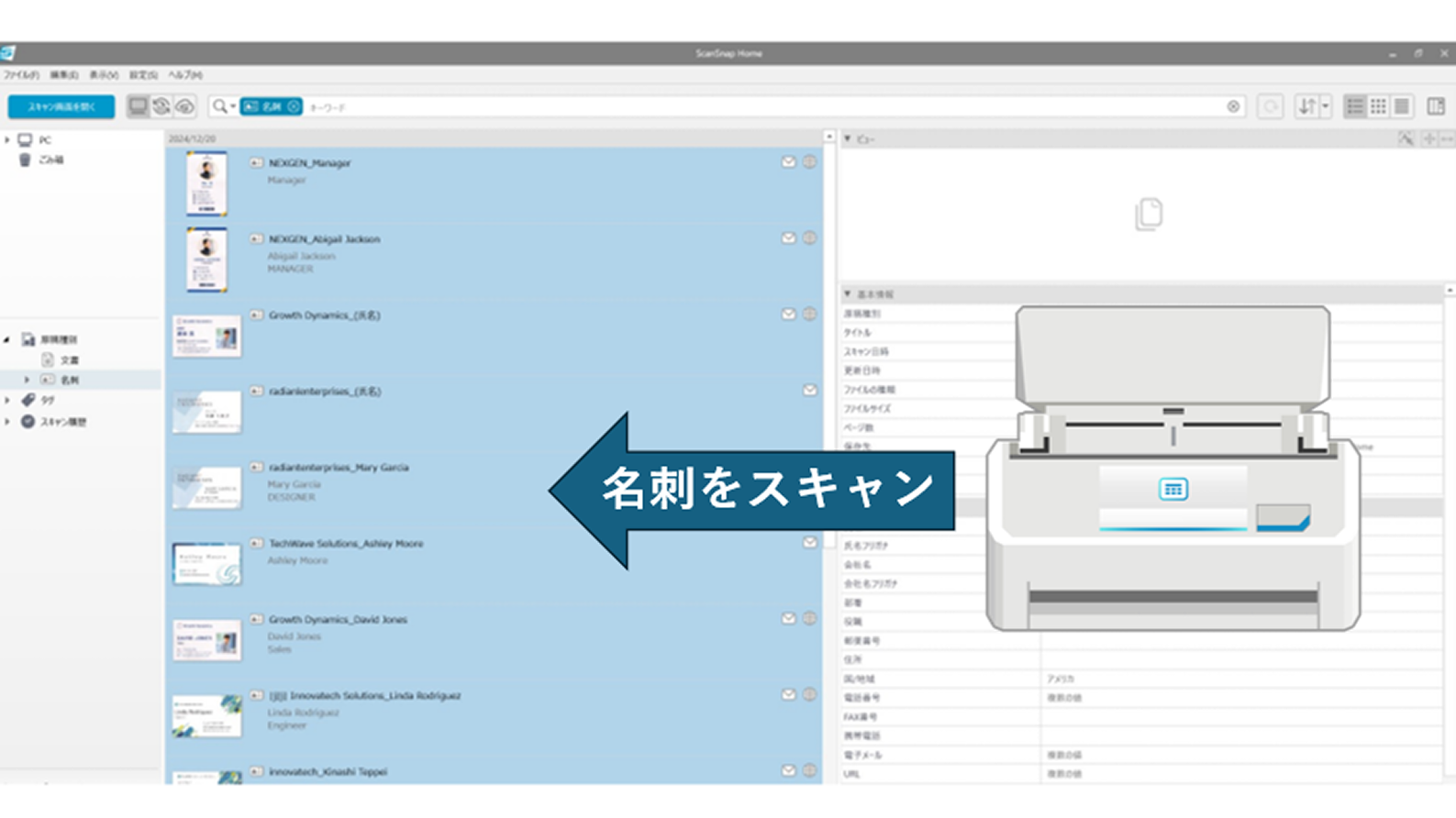
Task: Click the mail icon on innovatech_Kinashi Teppei row
Action: pyautogui.click(x=788, y=771)
